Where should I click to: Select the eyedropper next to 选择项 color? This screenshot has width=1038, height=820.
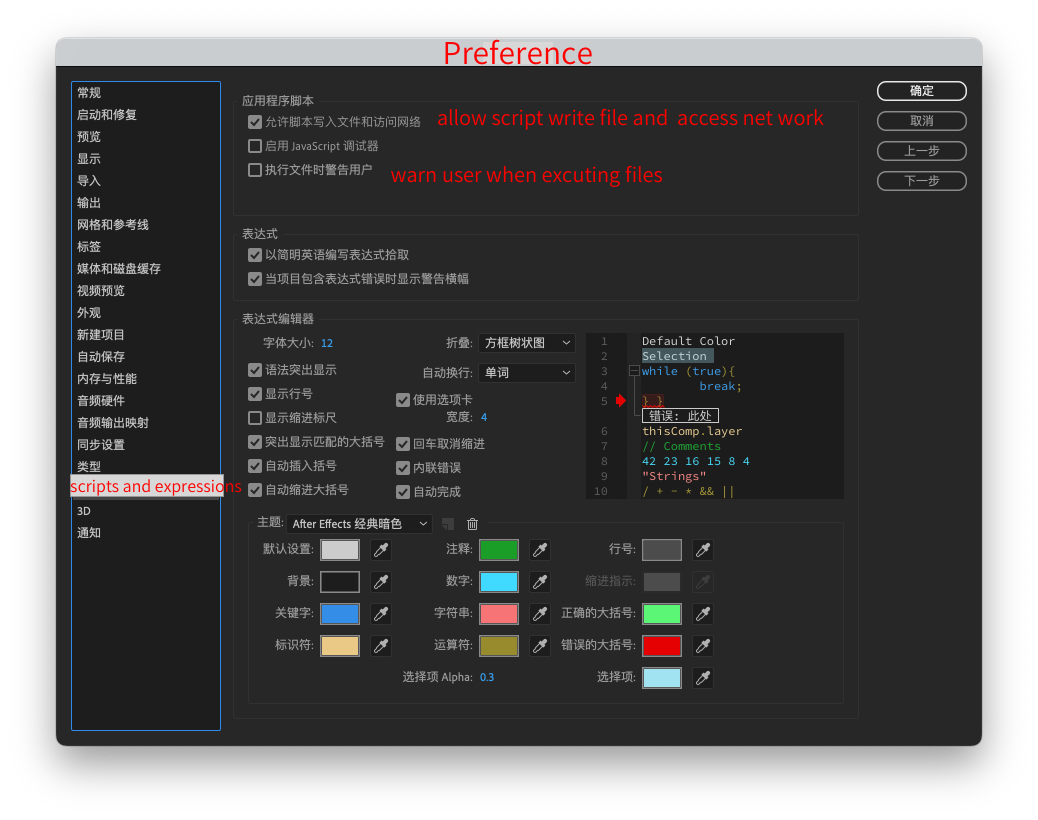(702, 677)
